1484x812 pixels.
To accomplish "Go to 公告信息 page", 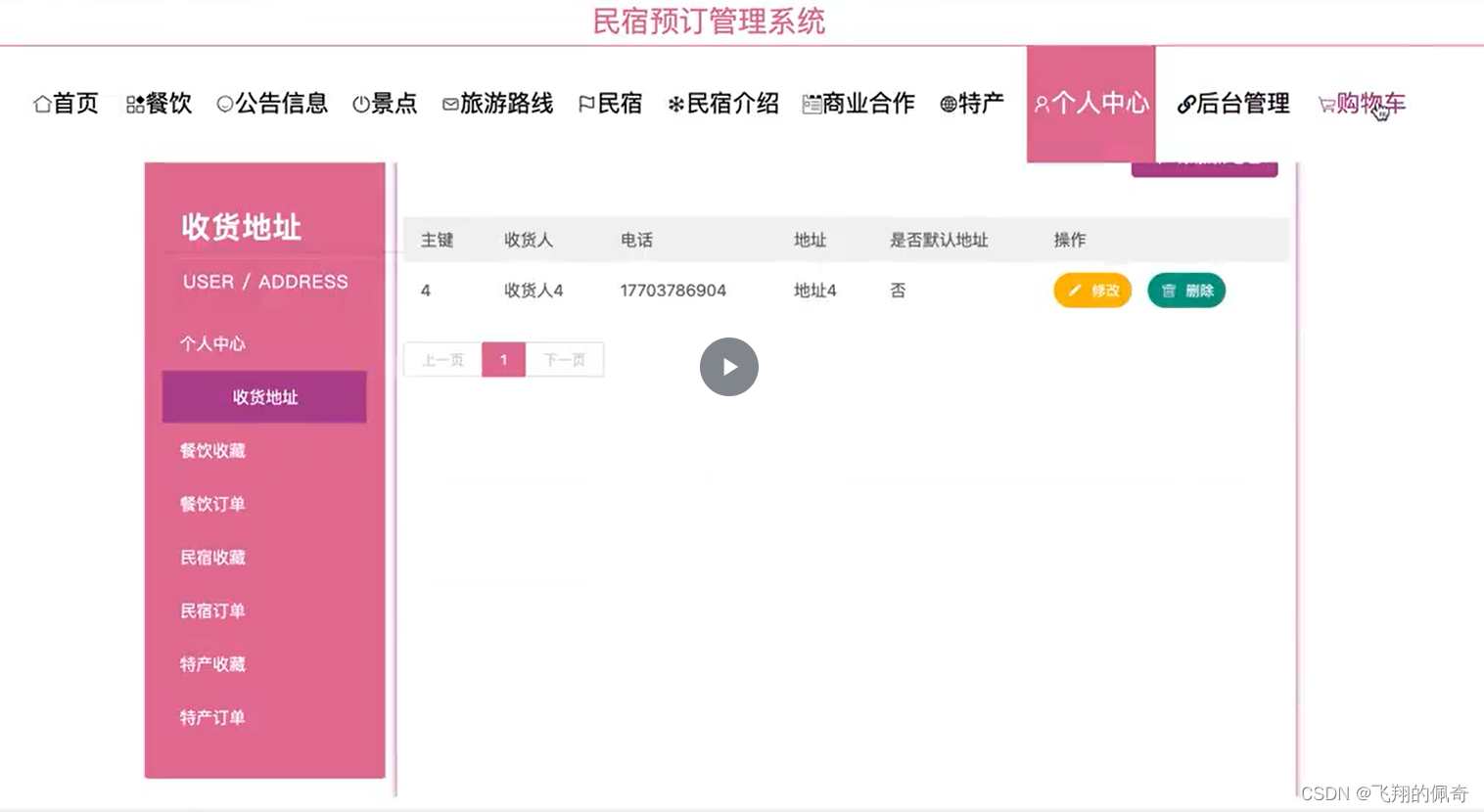I will [x=272, y=104].
